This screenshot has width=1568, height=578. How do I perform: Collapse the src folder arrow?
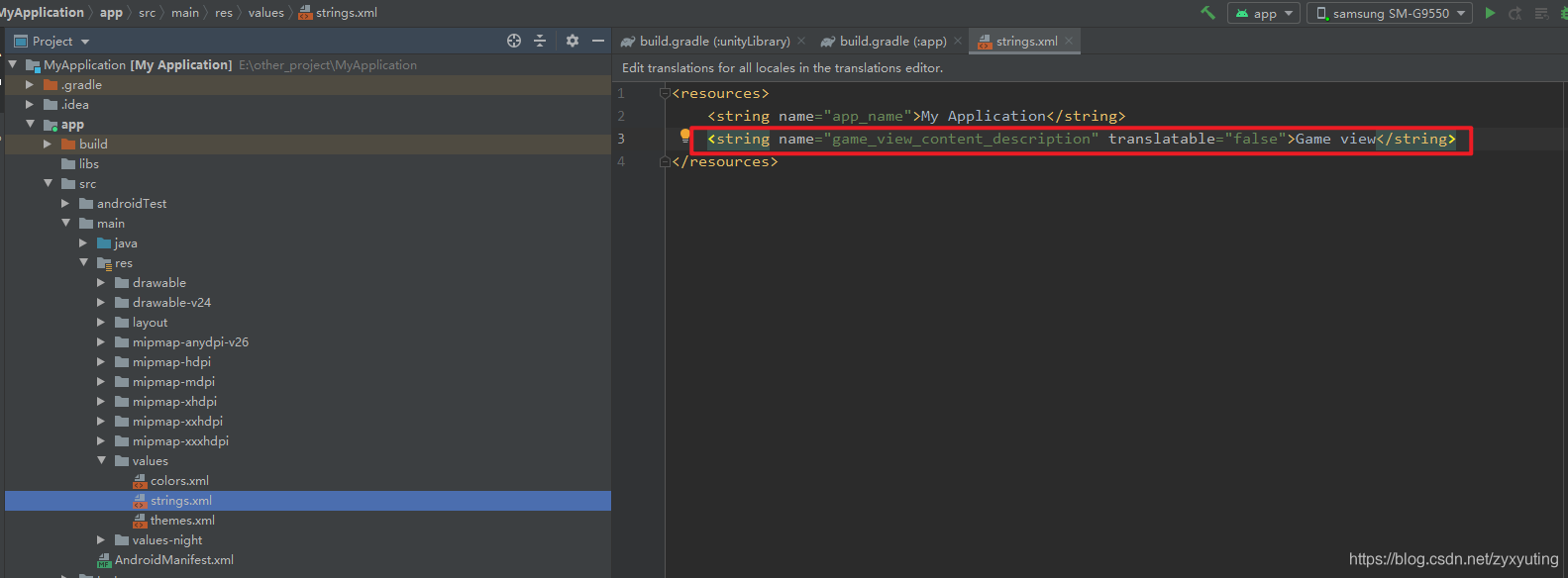pyautogui.click(x=48, y=183)
